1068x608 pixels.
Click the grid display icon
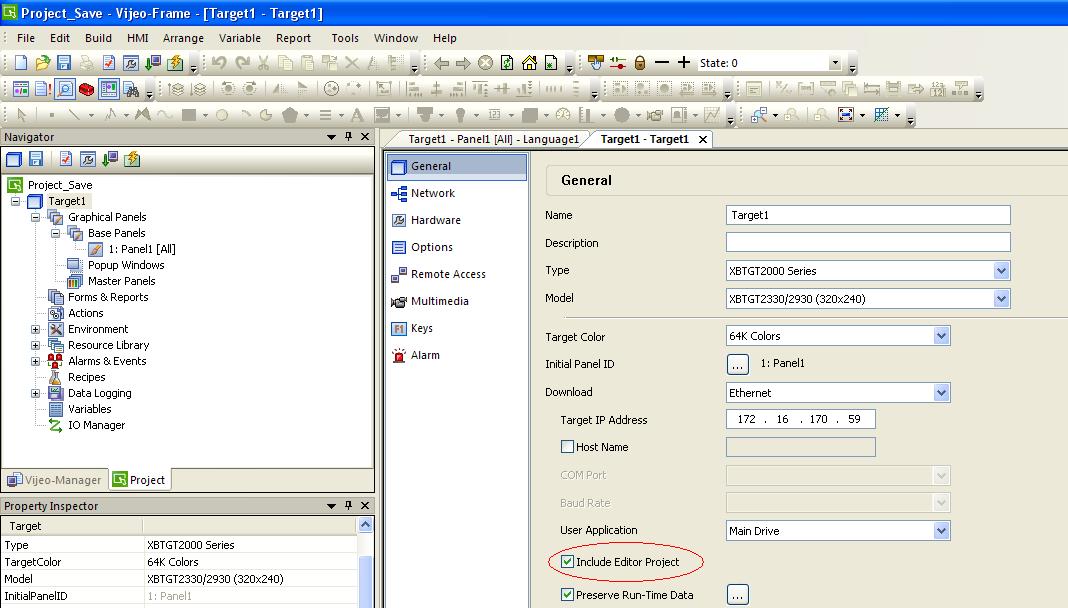click(881, 115)
